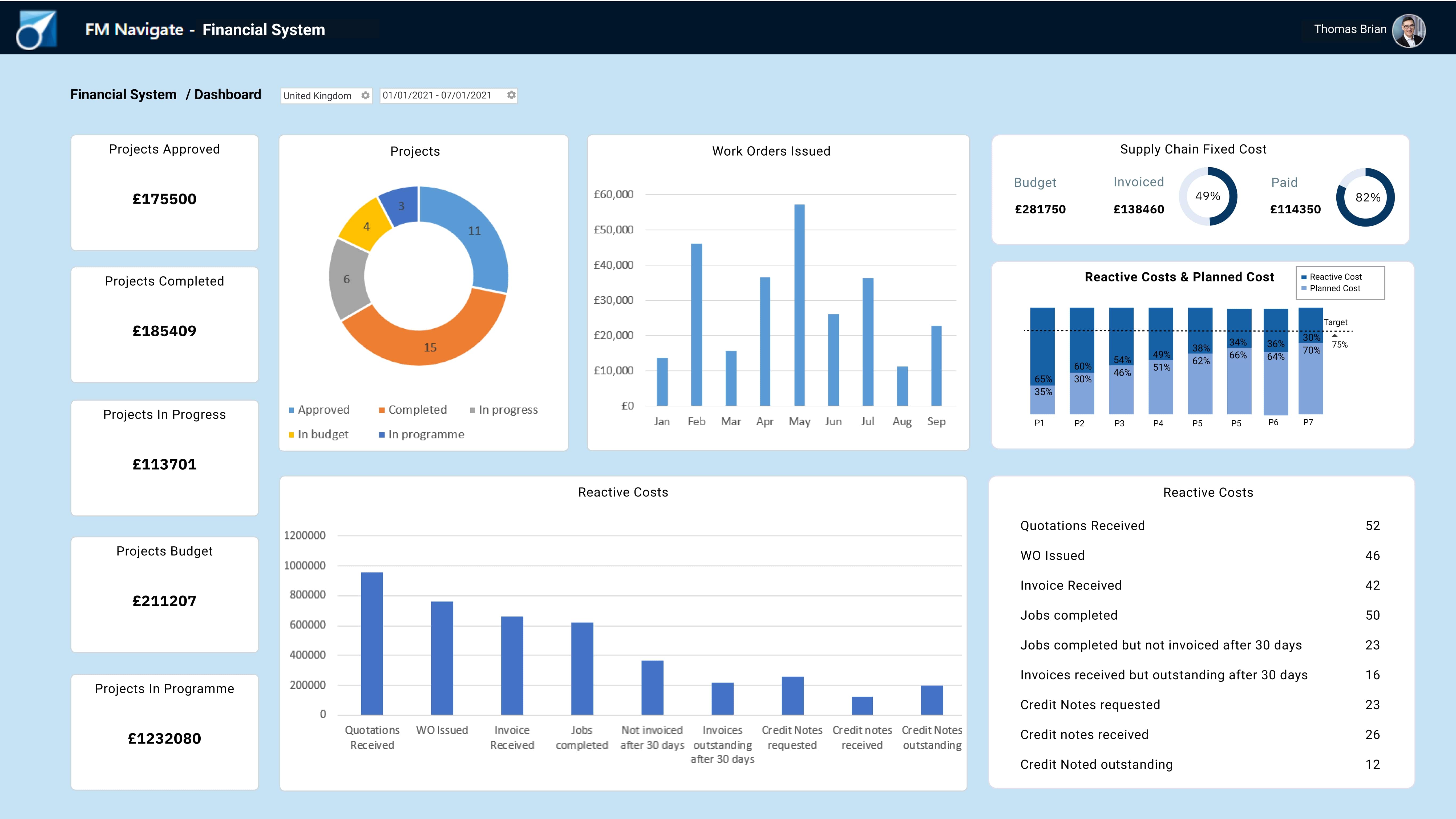
Task: Click the Credit Notes outstanding bar
Action: [x=932, y=700]
